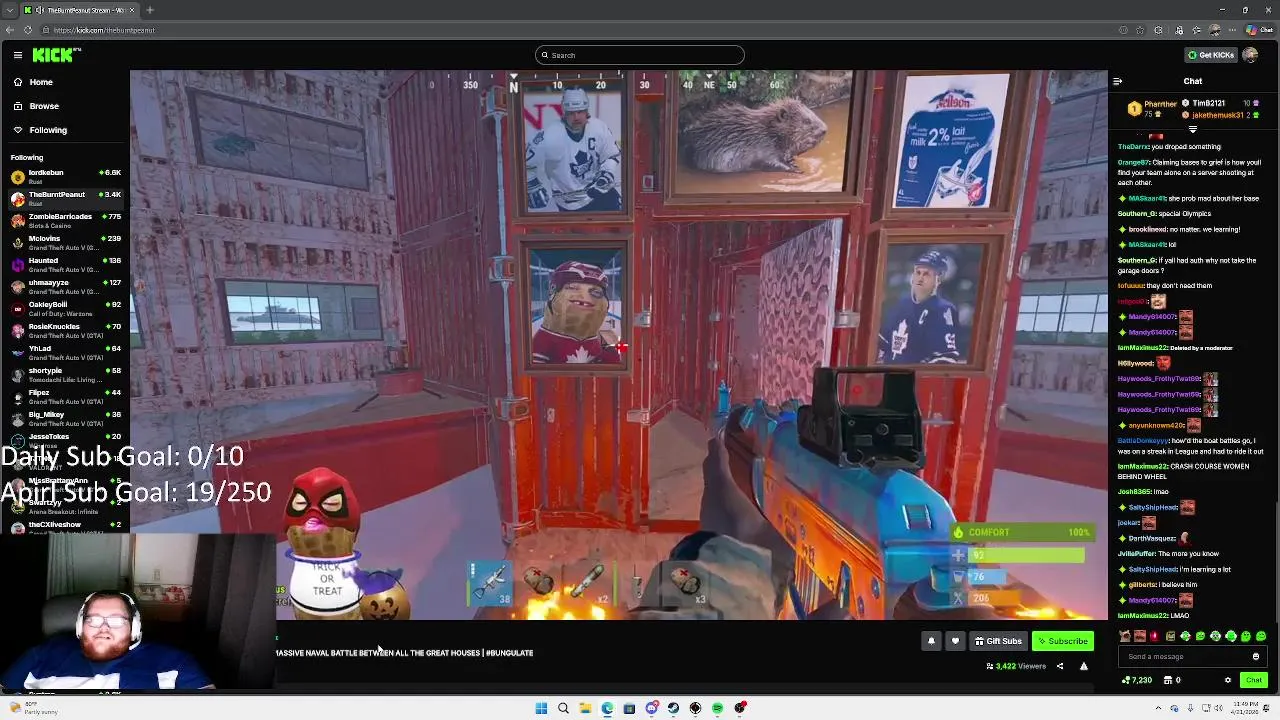Click the 7,230 channel points icon
The width and height of the screenshot is (1280, 720).
point(1136,680)
